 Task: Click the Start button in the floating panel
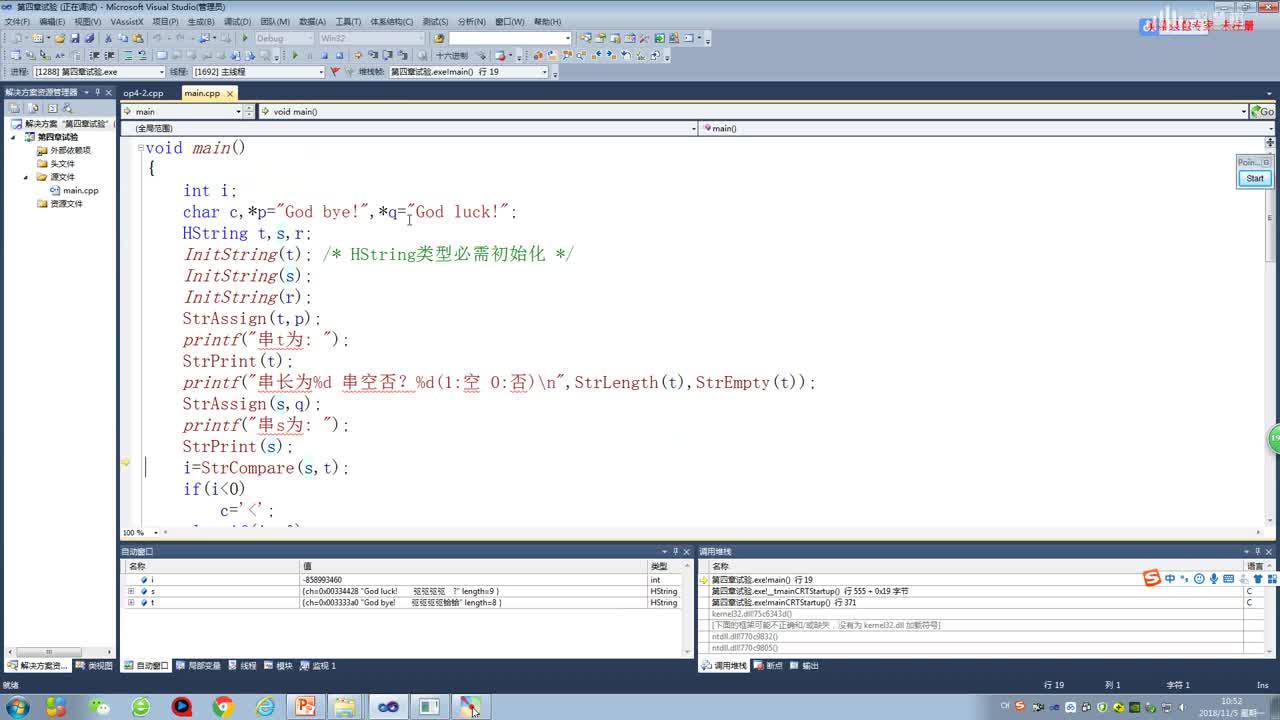1254,178
